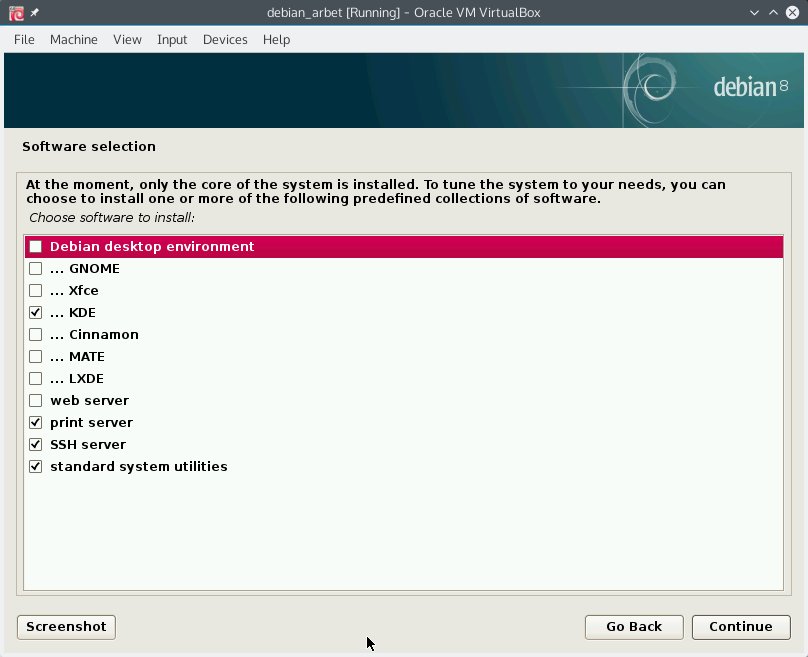
Task: Open the View menu
Action: (127, 40)
